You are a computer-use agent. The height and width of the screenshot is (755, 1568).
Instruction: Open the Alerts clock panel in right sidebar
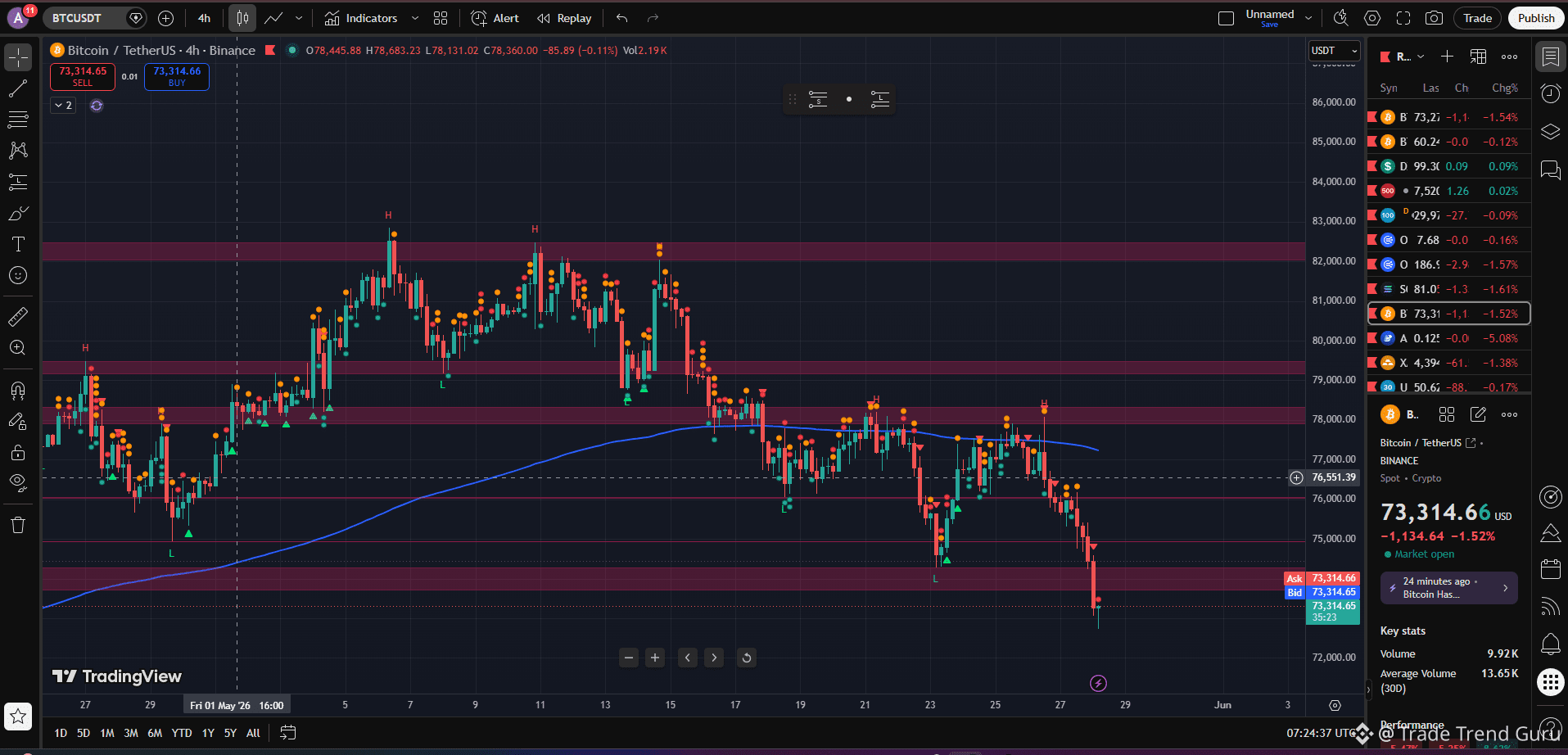tap(1550, 94)
